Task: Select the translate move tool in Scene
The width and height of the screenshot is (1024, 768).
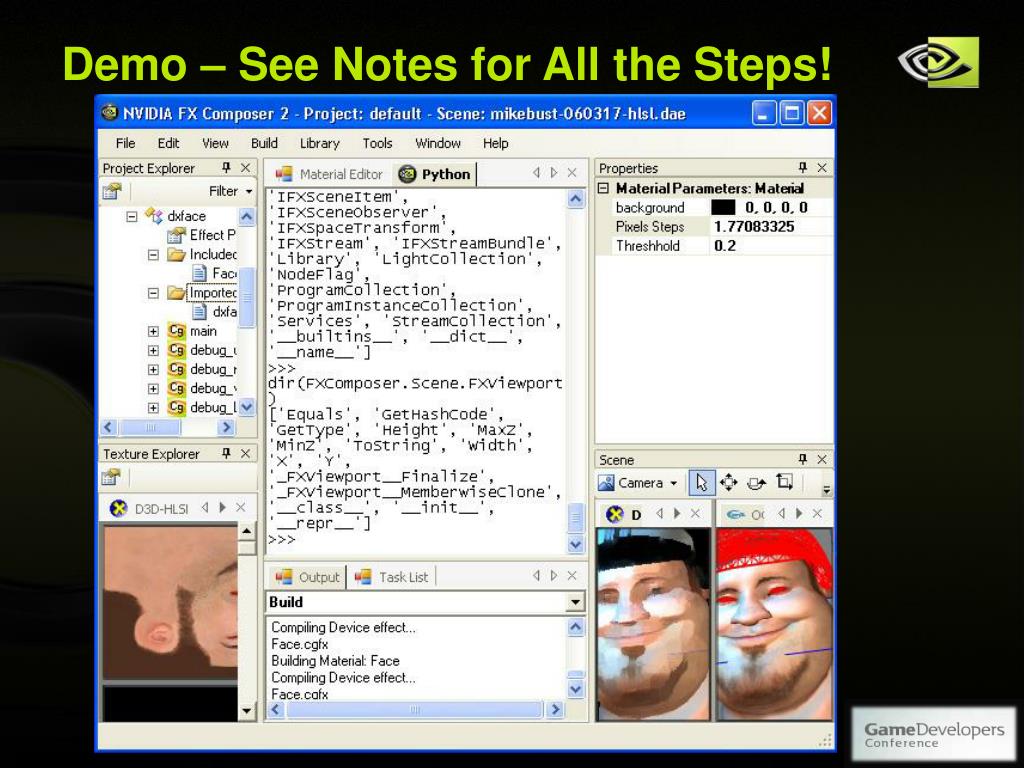Action: tap(728, 483)
